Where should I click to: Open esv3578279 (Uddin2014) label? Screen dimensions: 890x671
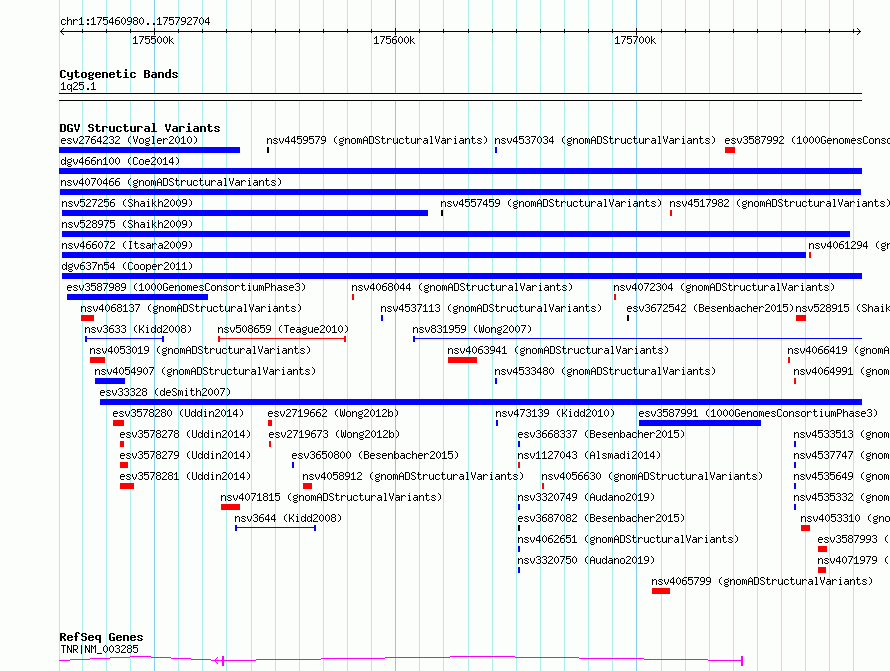(x=185, y=455)
